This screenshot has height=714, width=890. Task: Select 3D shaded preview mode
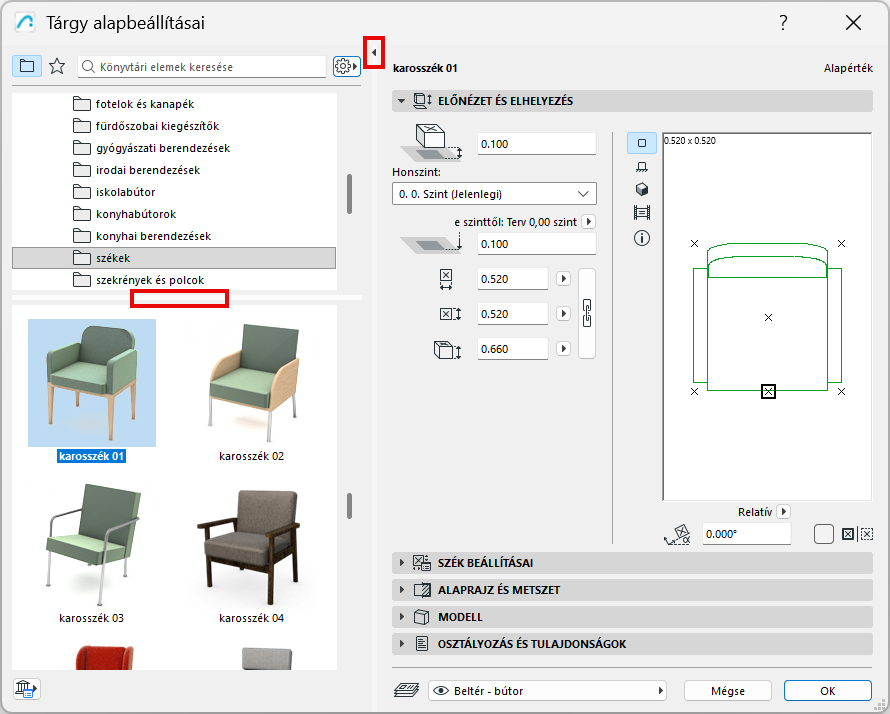[x=642, y=189]
